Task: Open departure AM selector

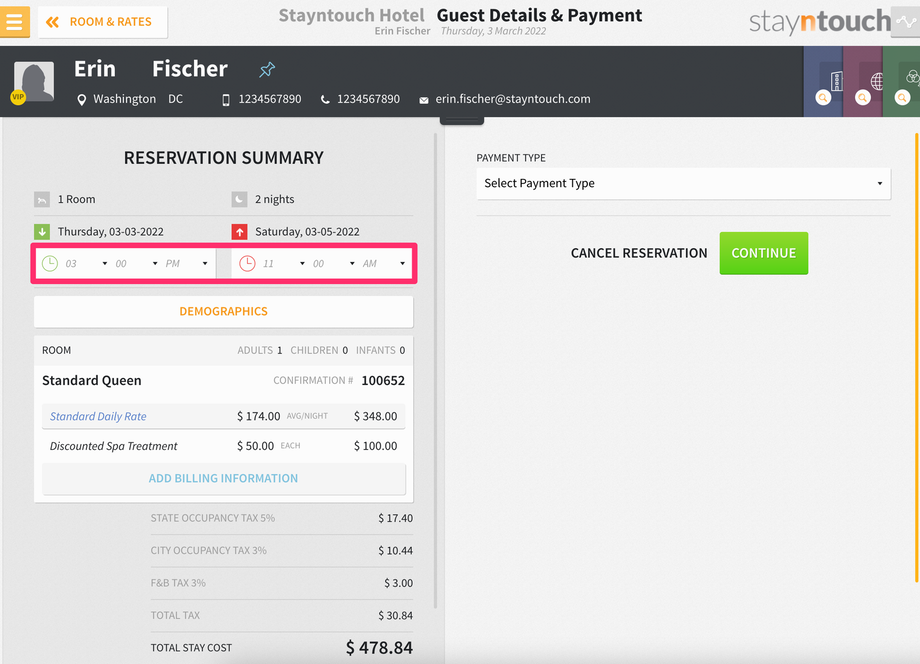Action: click(x=385, y=264)
